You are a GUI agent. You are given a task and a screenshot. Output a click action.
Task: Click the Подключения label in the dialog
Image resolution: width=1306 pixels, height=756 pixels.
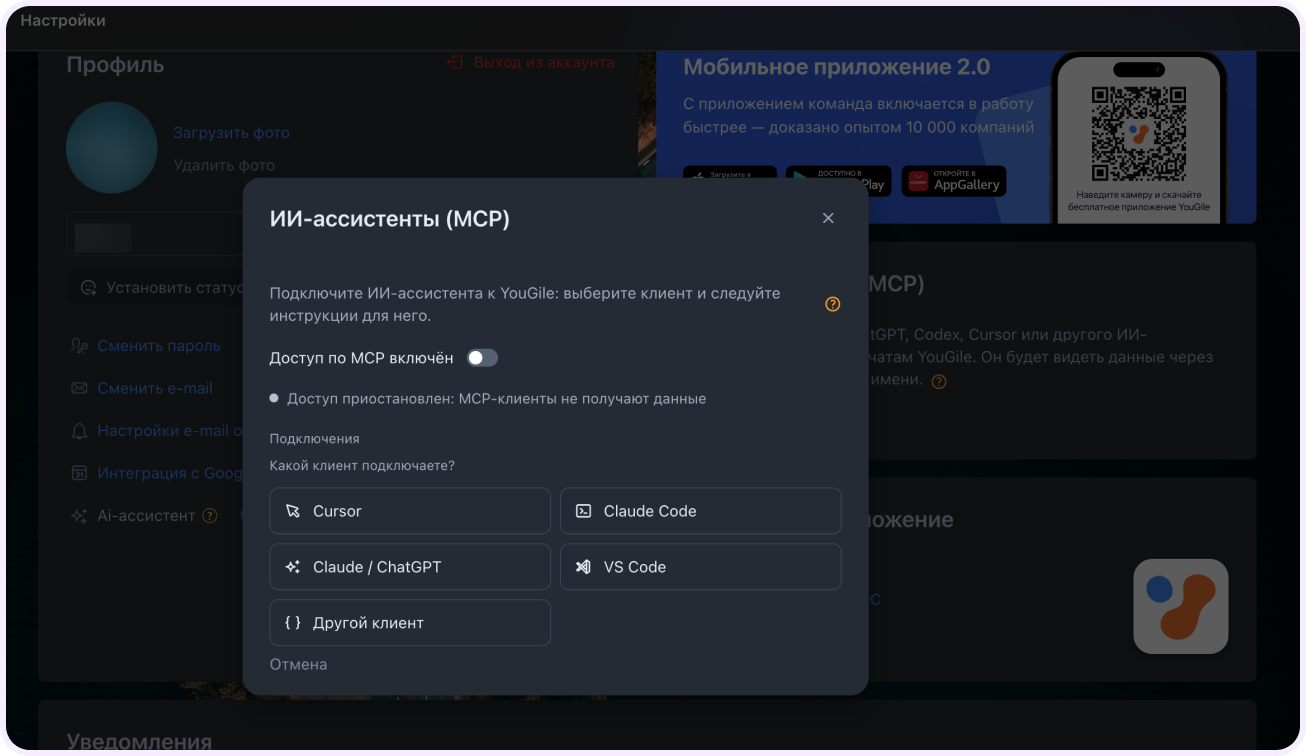coord(314,439)
